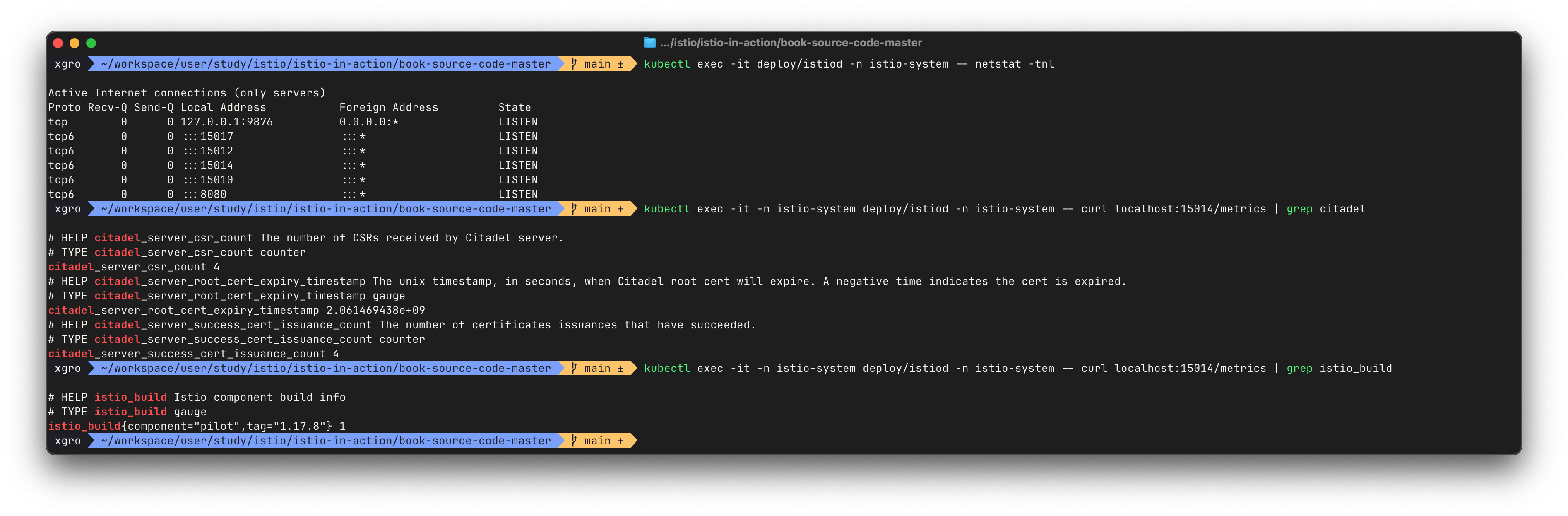Click 'grep citadel' at end of second command
The image size is (1568, 516).
click(1326, 209)
